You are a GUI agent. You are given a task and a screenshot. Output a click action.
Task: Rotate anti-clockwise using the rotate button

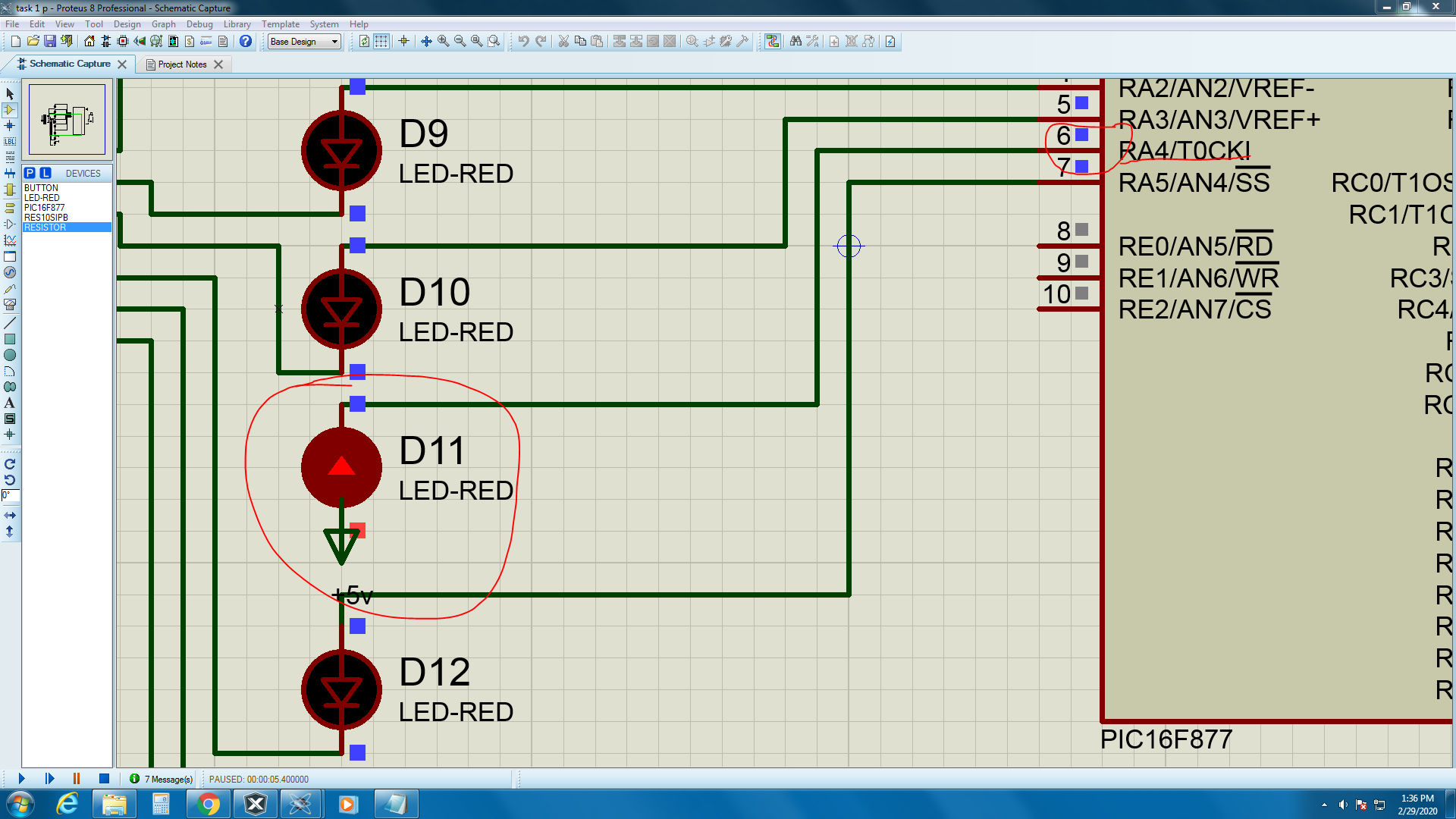coord(10,480)
